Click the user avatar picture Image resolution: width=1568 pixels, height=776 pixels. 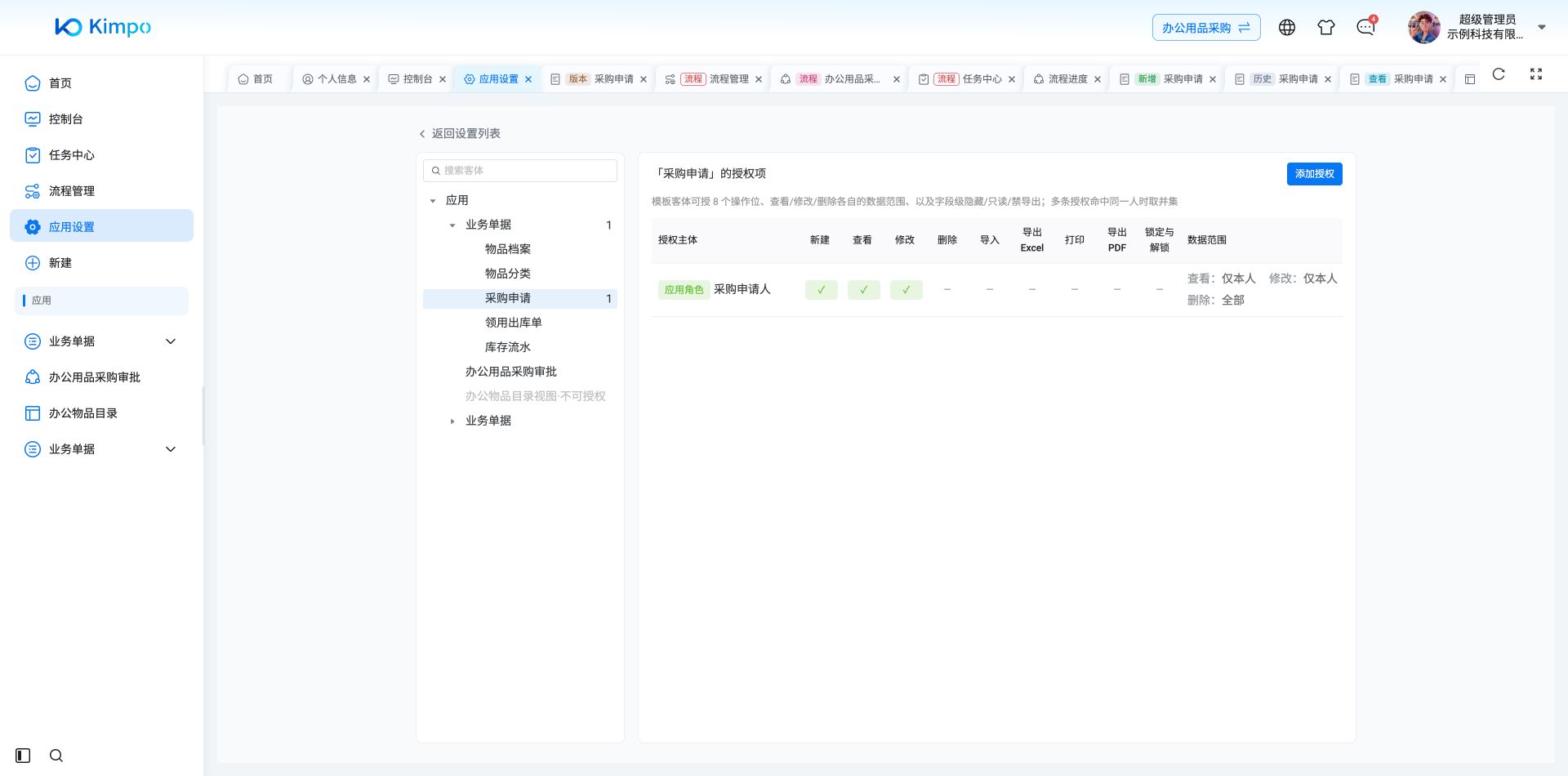(x=1423, y=27)
